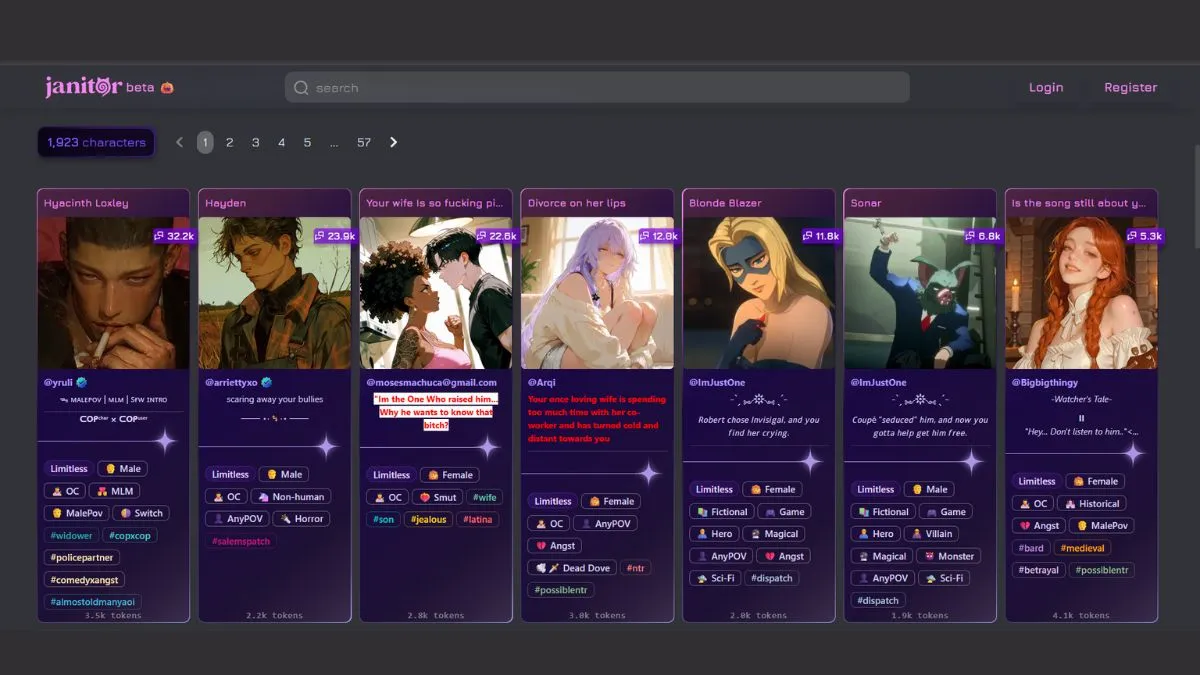Image resolution: width=1200 pixels, height=675 pixels.
Task: Toggle the Female tag on Divorce on her lips
Action: (611, 501)
